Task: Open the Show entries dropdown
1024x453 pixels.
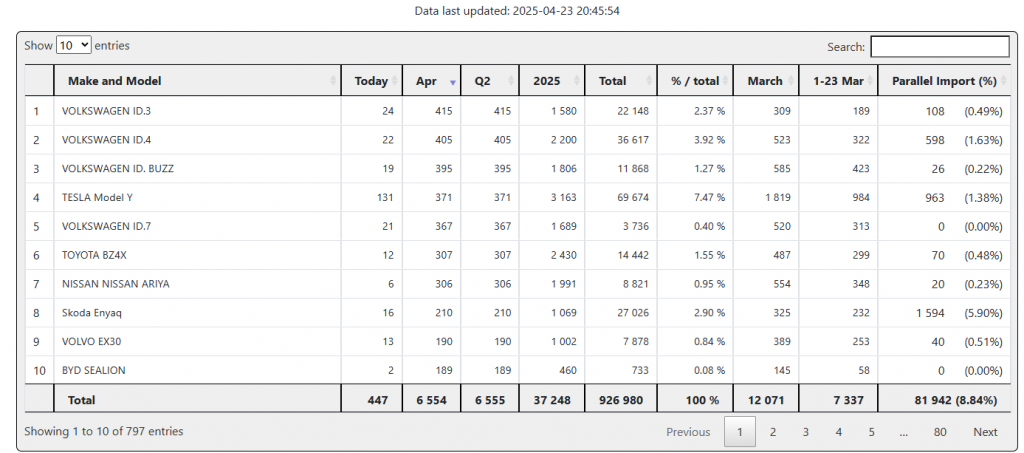Action: (74, 45)
